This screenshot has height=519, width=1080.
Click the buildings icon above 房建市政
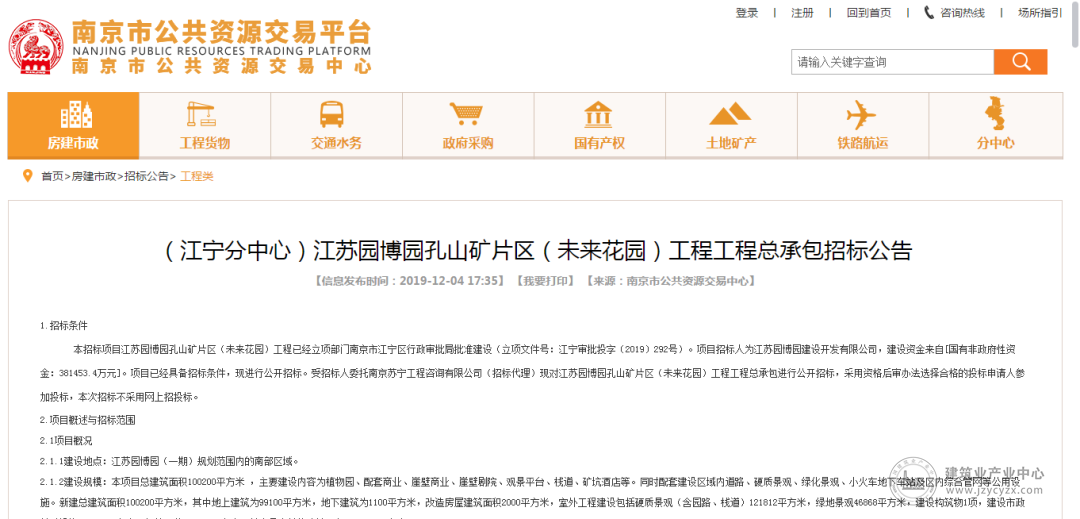tap(76, 114)
